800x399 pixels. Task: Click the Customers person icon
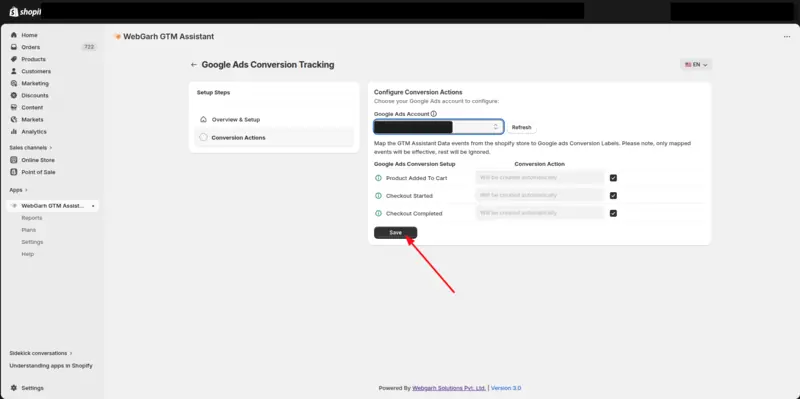[14, 71]
